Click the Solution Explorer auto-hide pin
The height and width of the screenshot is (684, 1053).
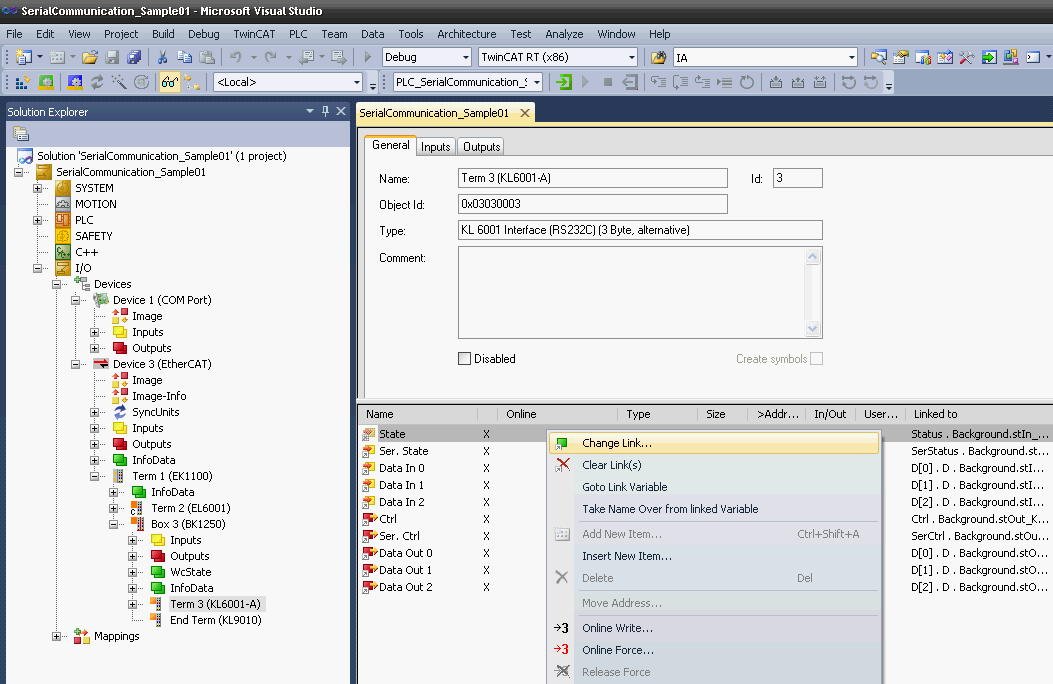[326, 111]
